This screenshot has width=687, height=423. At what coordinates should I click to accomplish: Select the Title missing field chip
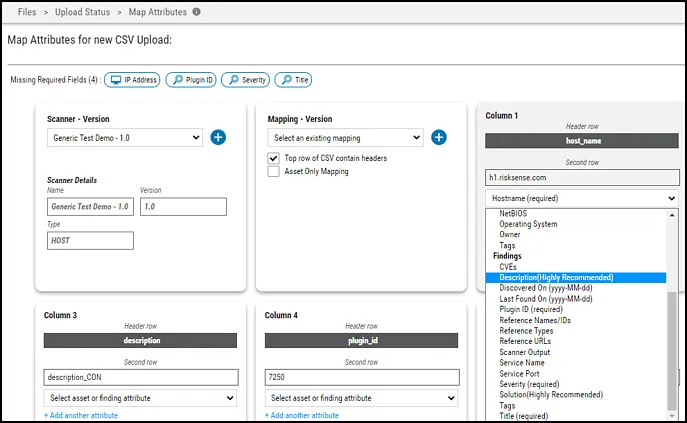click(x=293, y=80)
